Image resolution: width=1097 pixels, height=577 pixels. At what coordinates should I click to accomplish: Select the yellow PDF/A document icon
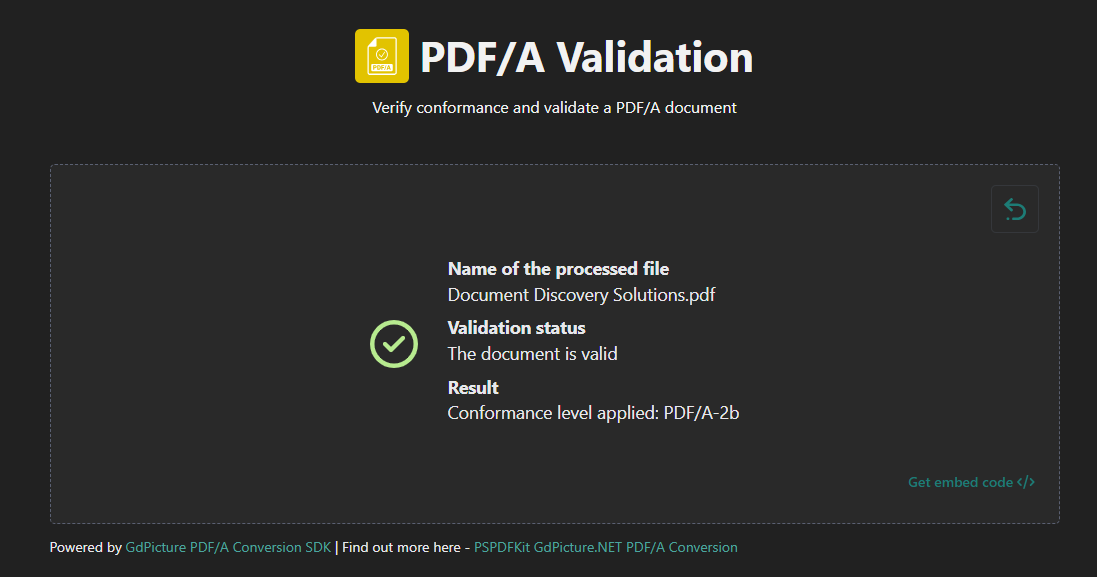pyautogui.click(x=382, y=55)
